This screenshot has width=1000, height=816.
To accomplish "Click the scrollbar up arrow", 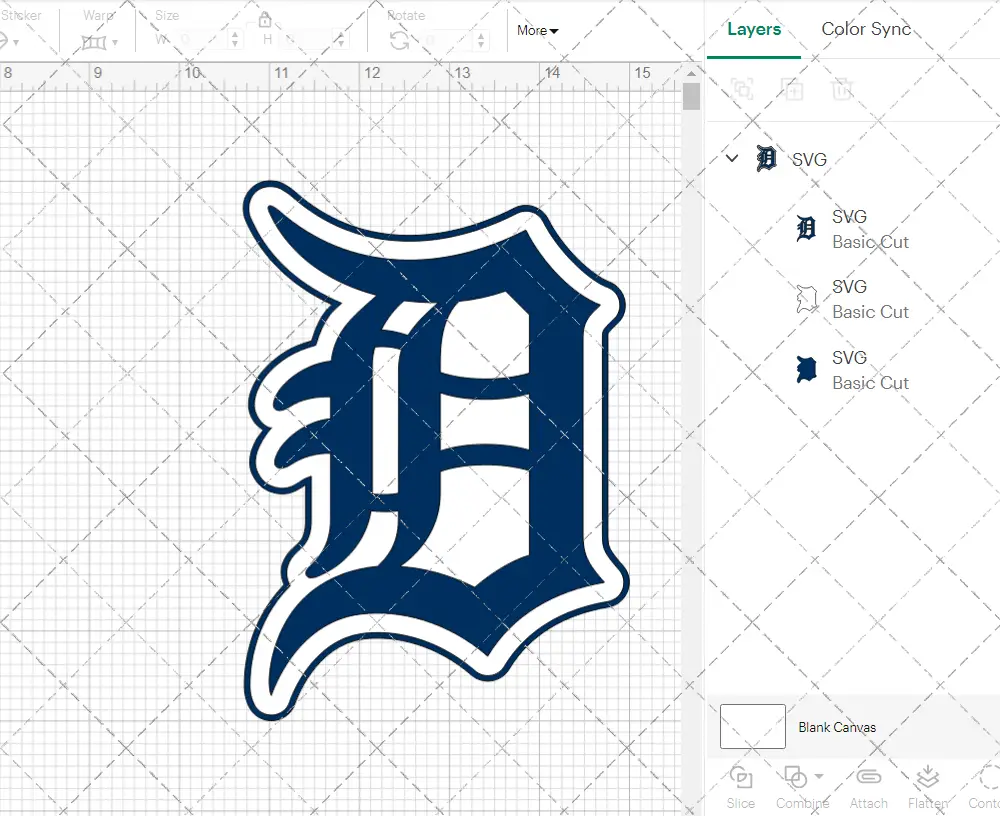I will point(691,73).
